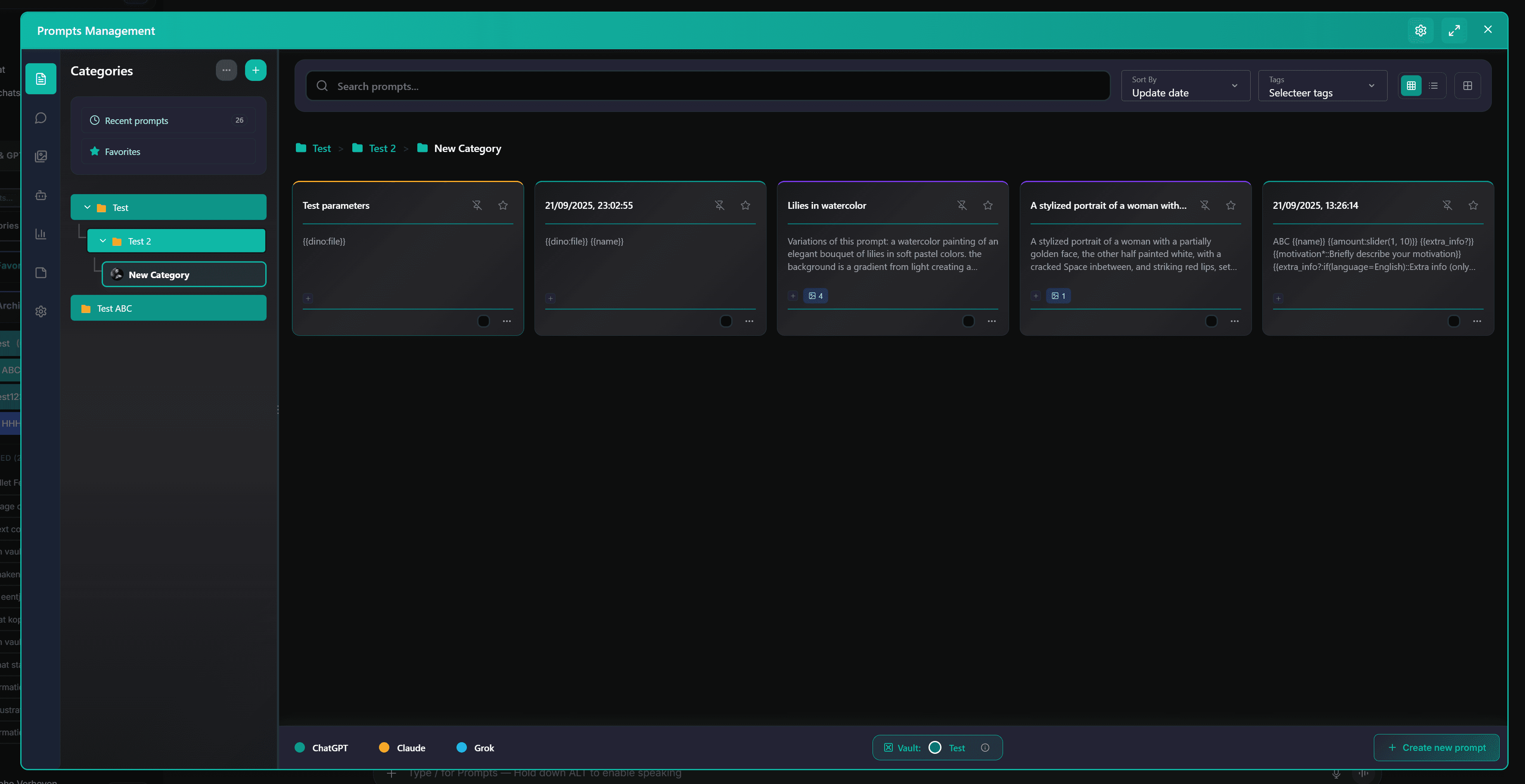The height and width of the screenshot is (784, 1525).
Task: Open the statistics chart icon in the sidebar
Action: click(x=41, y=234)
